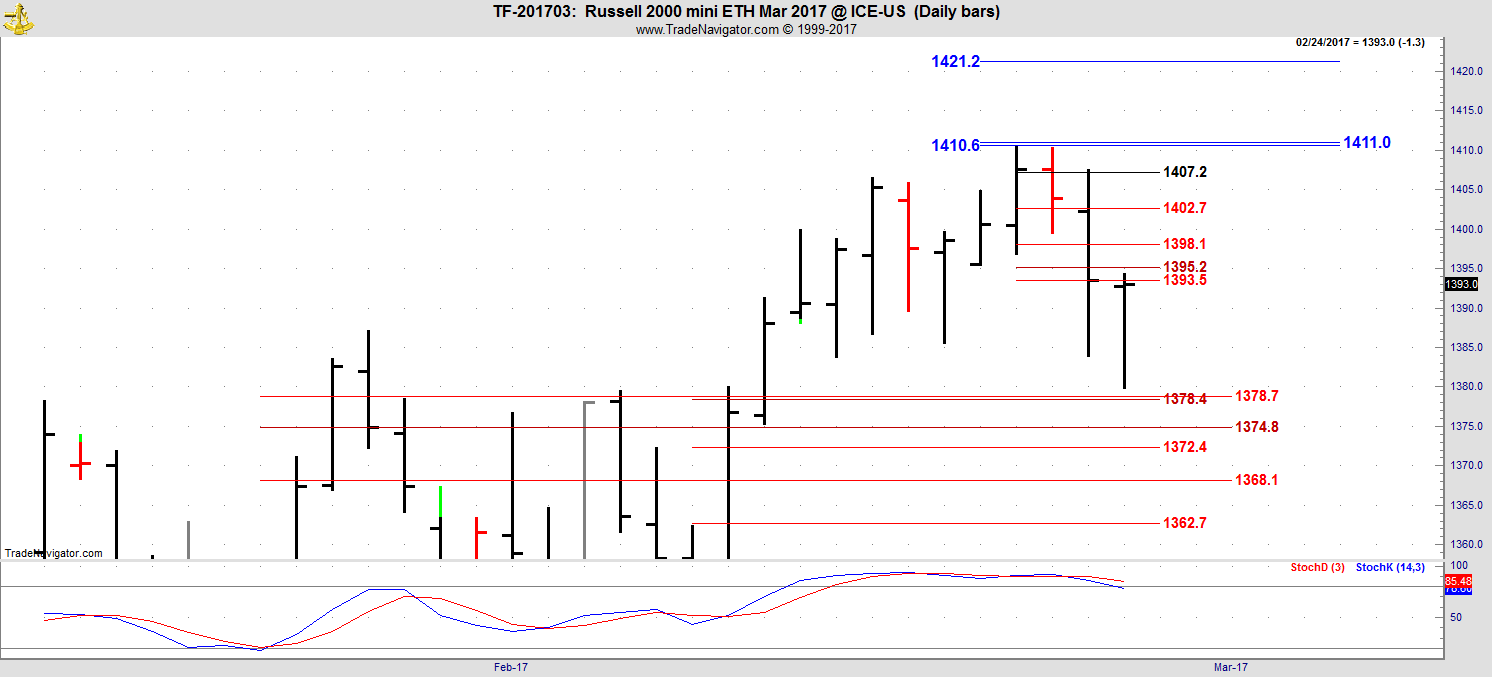Click the black 1407.2 level label
Screen dimensions: 1492x677
(x=1184, y=173)
